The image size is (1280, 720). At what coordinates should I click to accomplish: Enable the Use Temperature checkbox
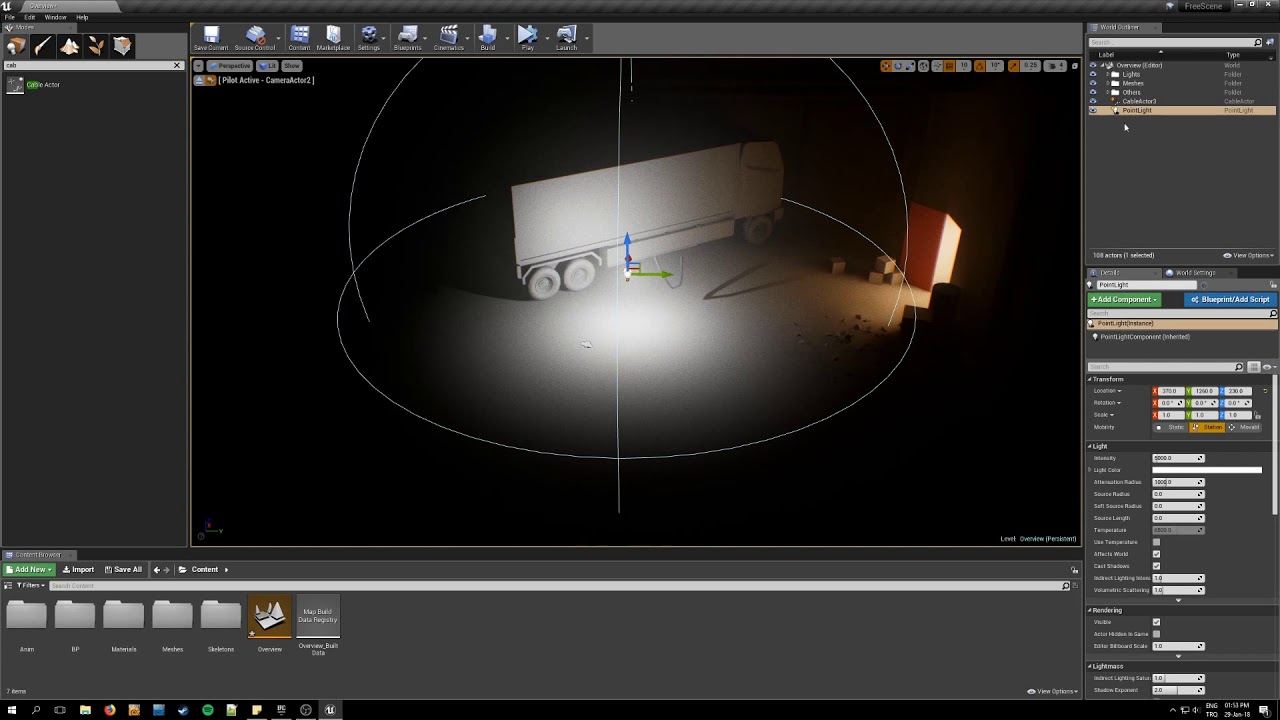click(1157, 541)
